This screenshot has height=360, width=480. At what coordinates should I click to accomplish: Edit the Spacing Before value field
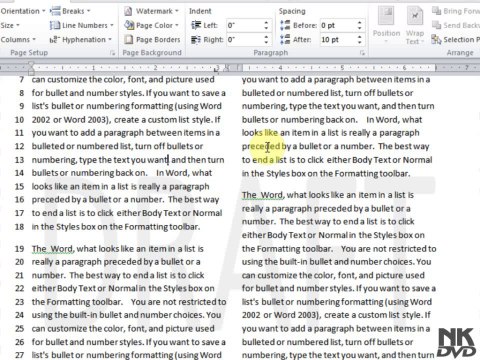click(338, 25)
